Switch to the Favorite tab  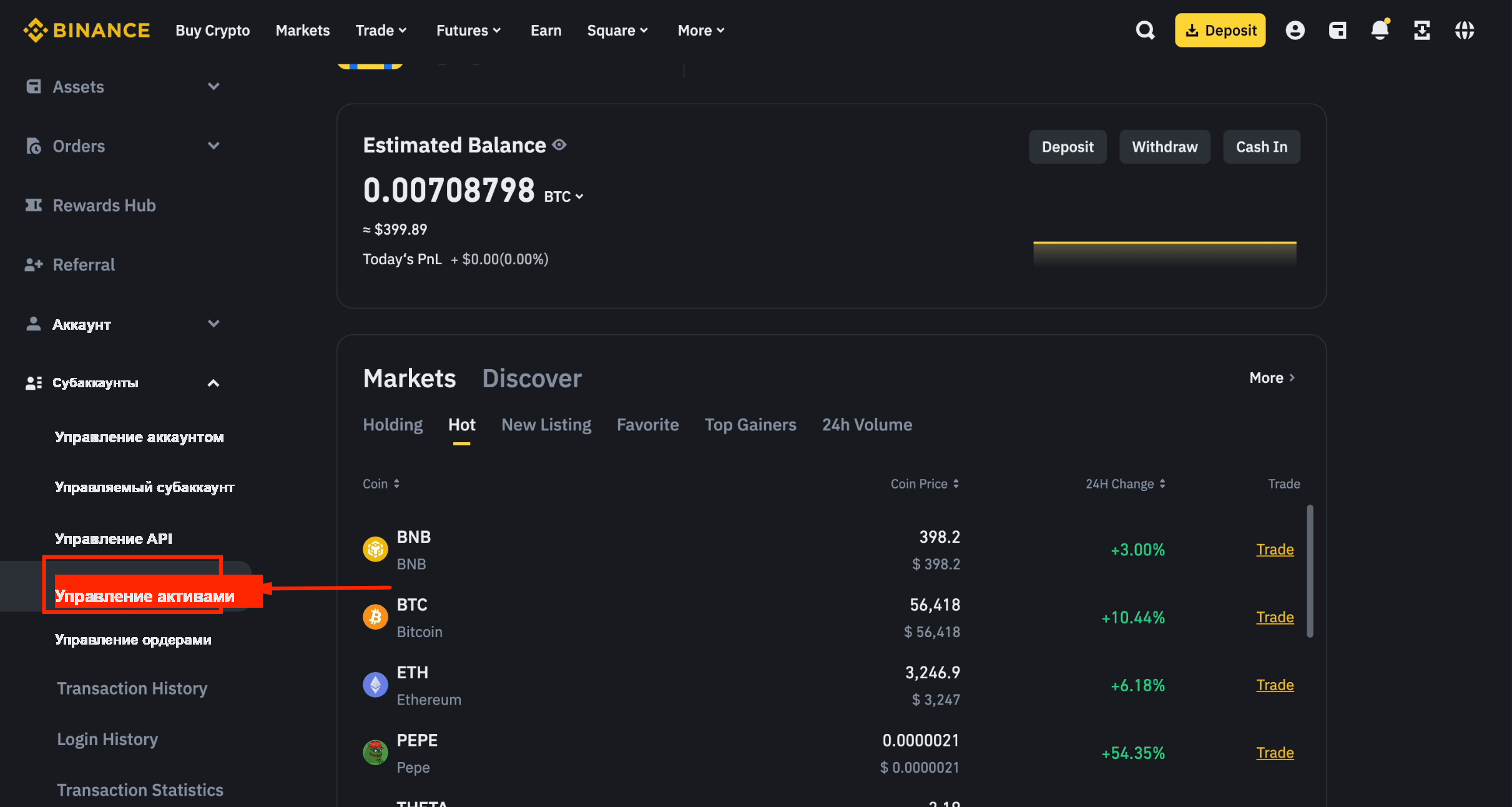click(x=647, y=425)
